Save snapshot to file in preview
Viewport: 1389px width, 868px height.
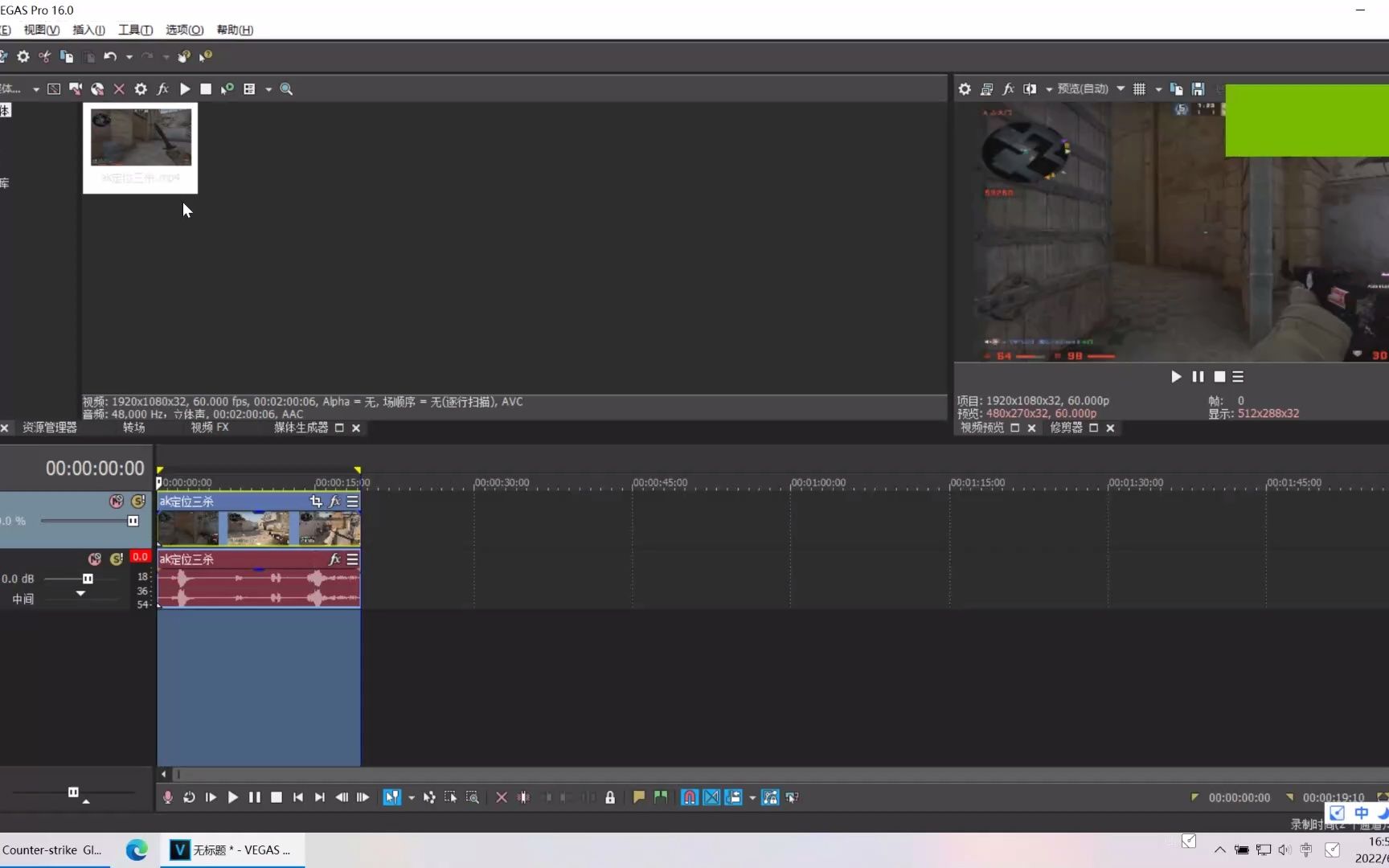[1198, 89]
